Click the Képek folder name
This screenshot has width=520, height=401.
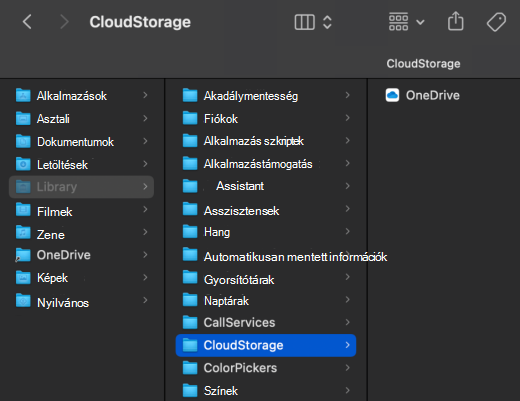point(52,278)
